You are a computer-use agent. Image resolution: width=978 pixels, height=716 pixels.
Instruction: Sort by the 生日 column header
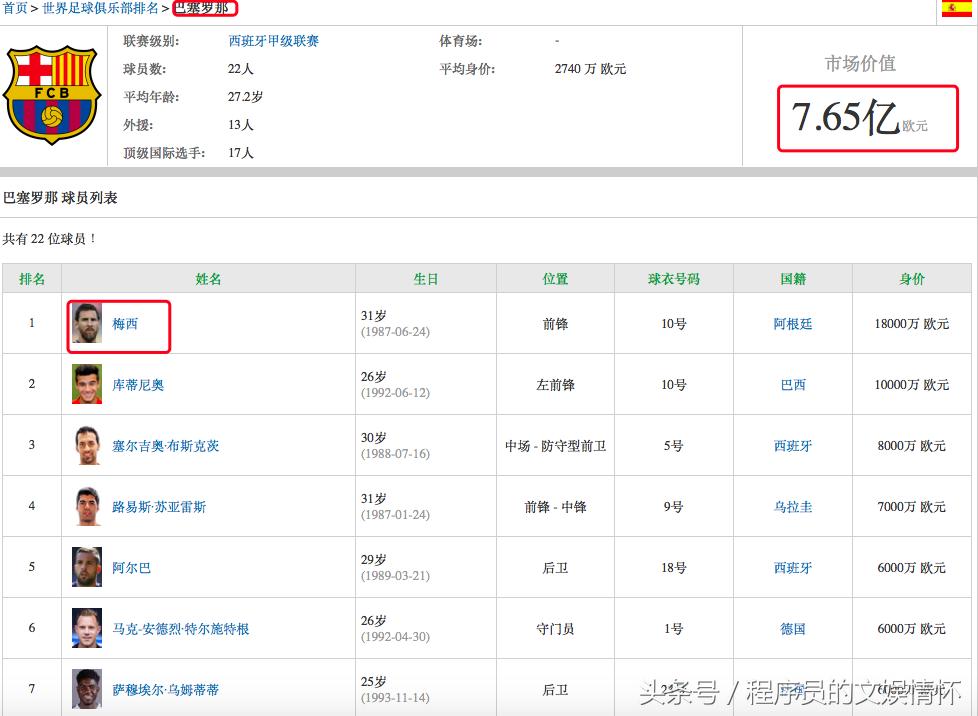point(425,278)
